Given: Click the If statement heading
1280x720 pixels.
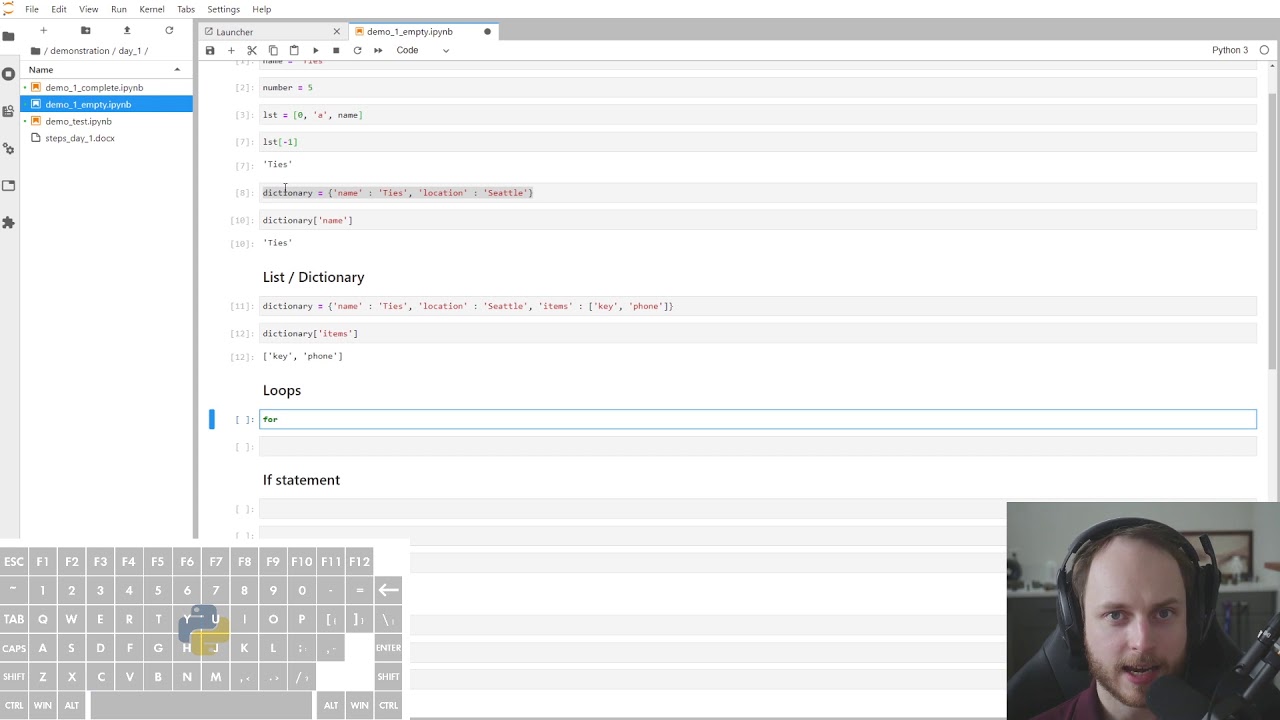Looking at the screenshot, I should [301, 480].
